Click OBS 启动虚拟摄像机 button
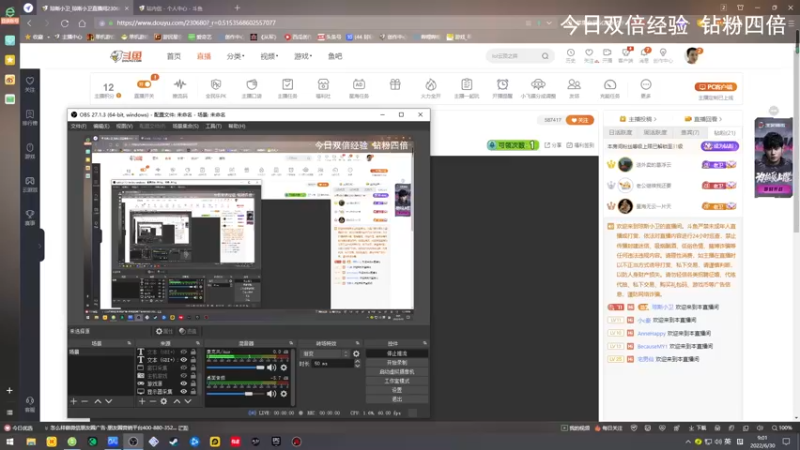Image resolution: width=800 pixels, height=450 pixels. coord(397,372)
